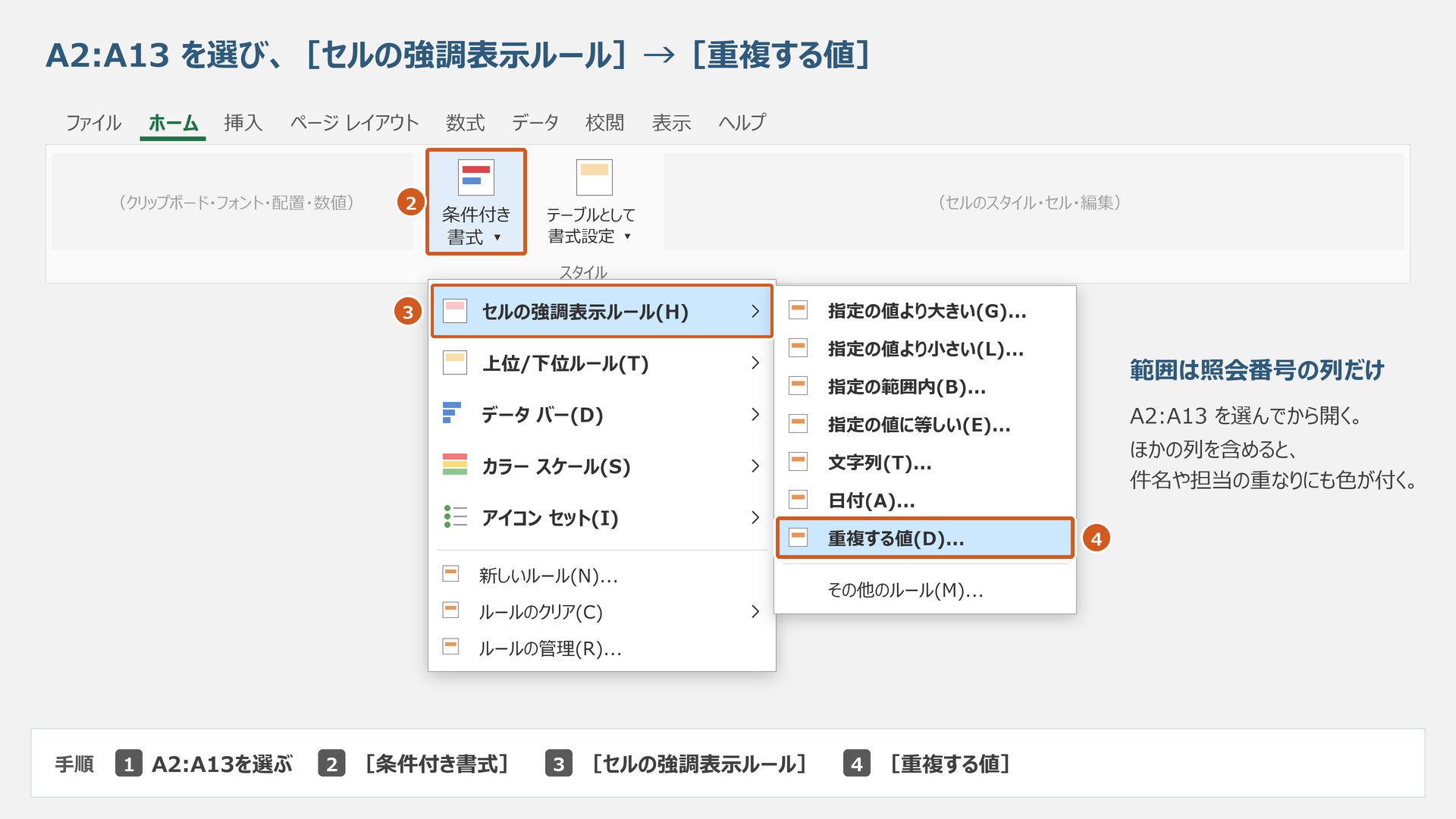Expand the 上位/下位ルール submenu arrow

[x=755, y=362]
